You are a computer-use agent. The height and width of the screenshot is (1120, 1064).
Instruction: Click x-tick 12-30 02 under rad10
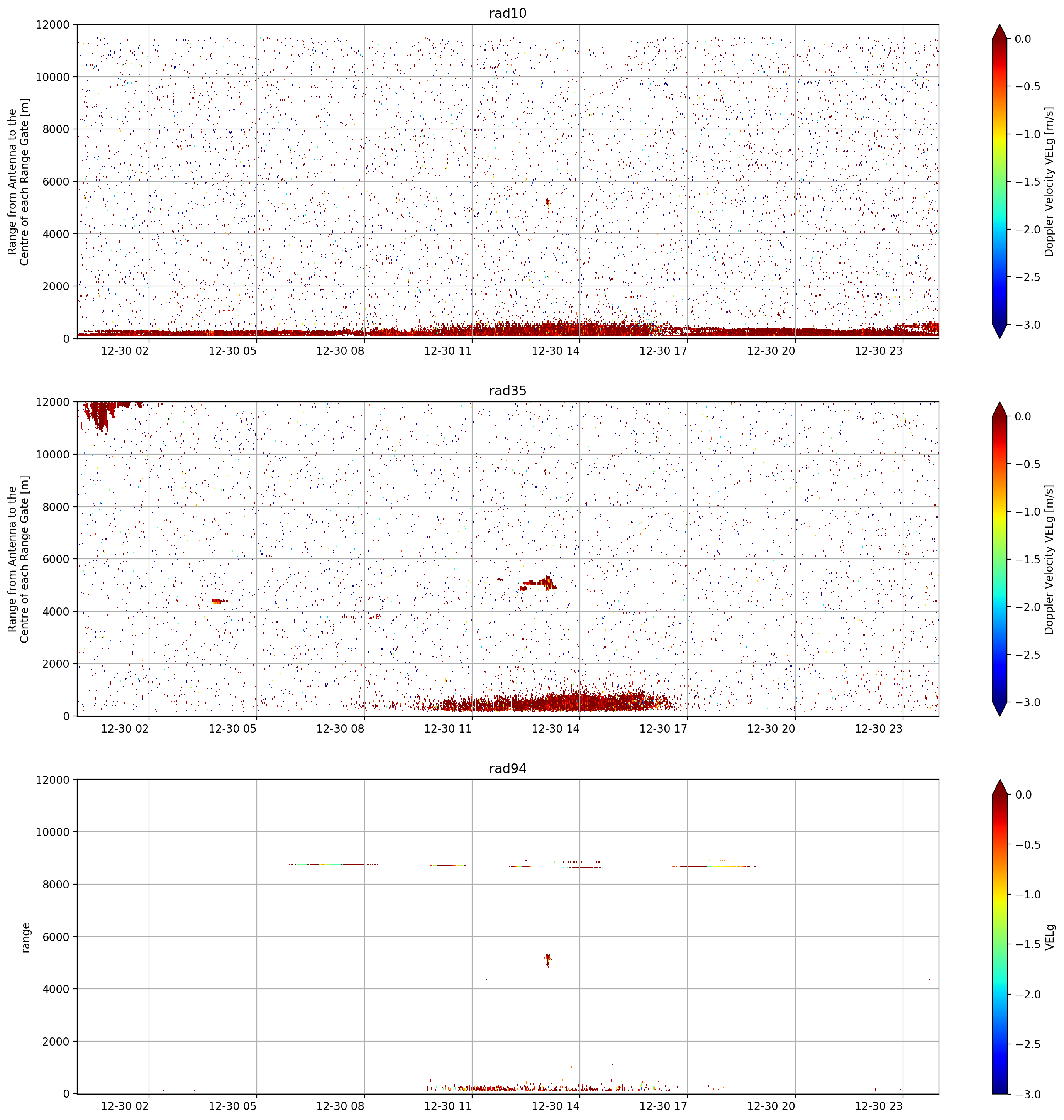point(125,350)
